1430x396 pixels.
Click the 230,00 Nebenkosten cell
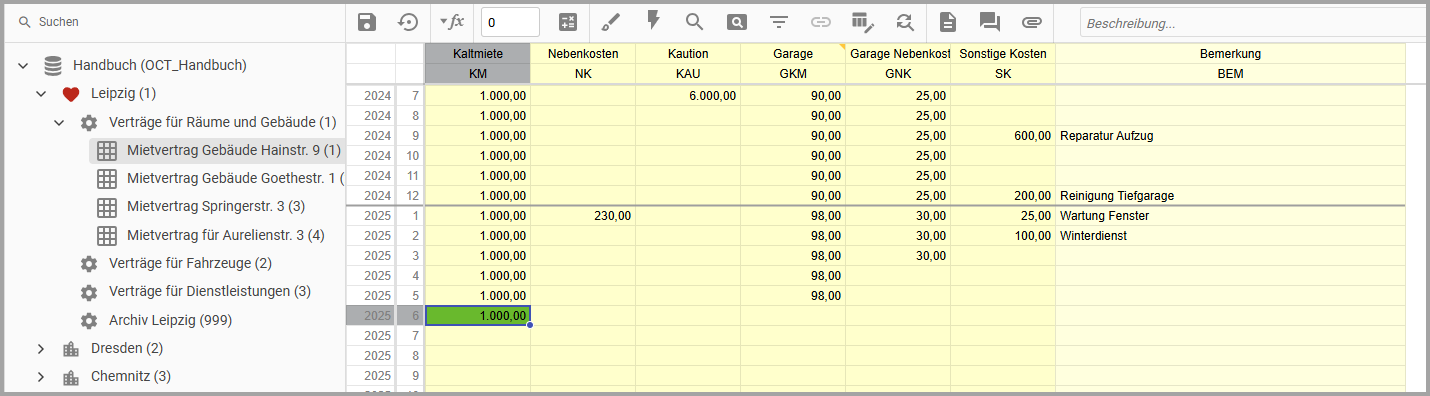(x=583, y=216)
